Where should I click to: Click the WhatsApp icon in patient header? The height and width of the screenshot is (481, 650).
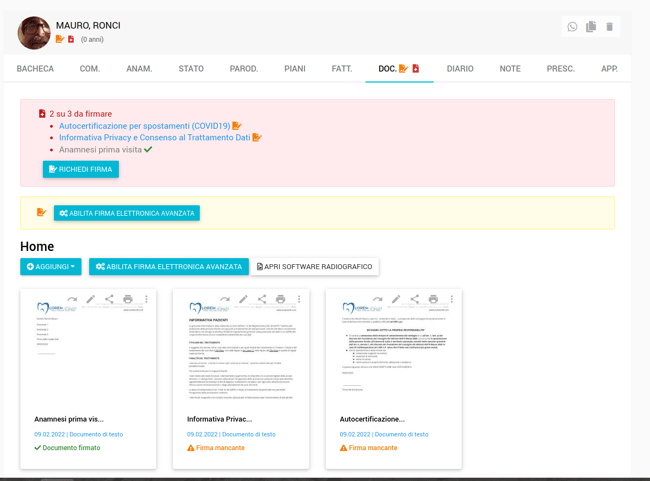(x=572, y=27)
